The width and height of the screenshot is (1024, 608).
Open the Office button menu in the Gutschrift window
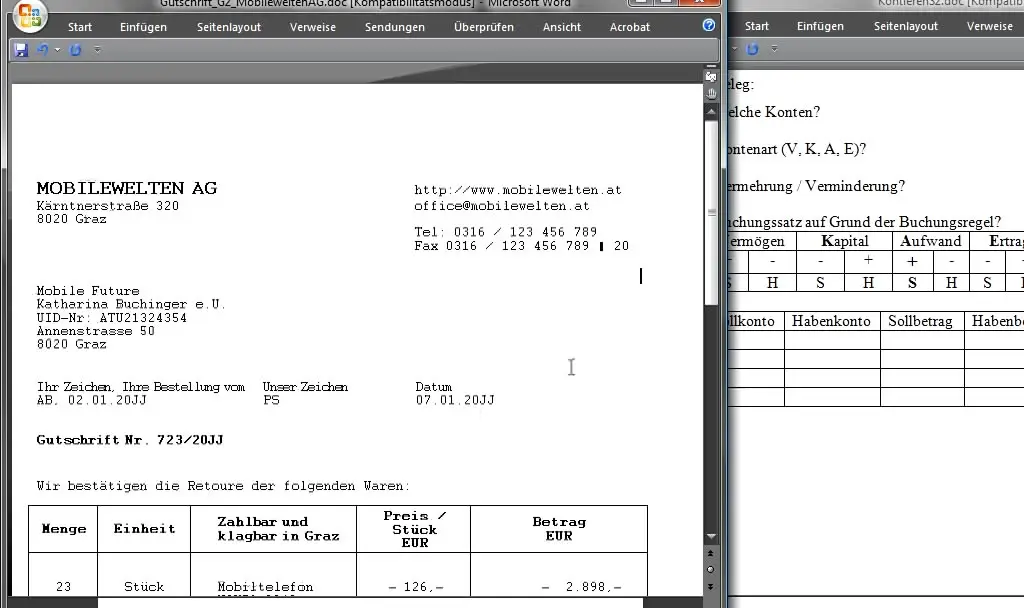(x=30, y=16)
